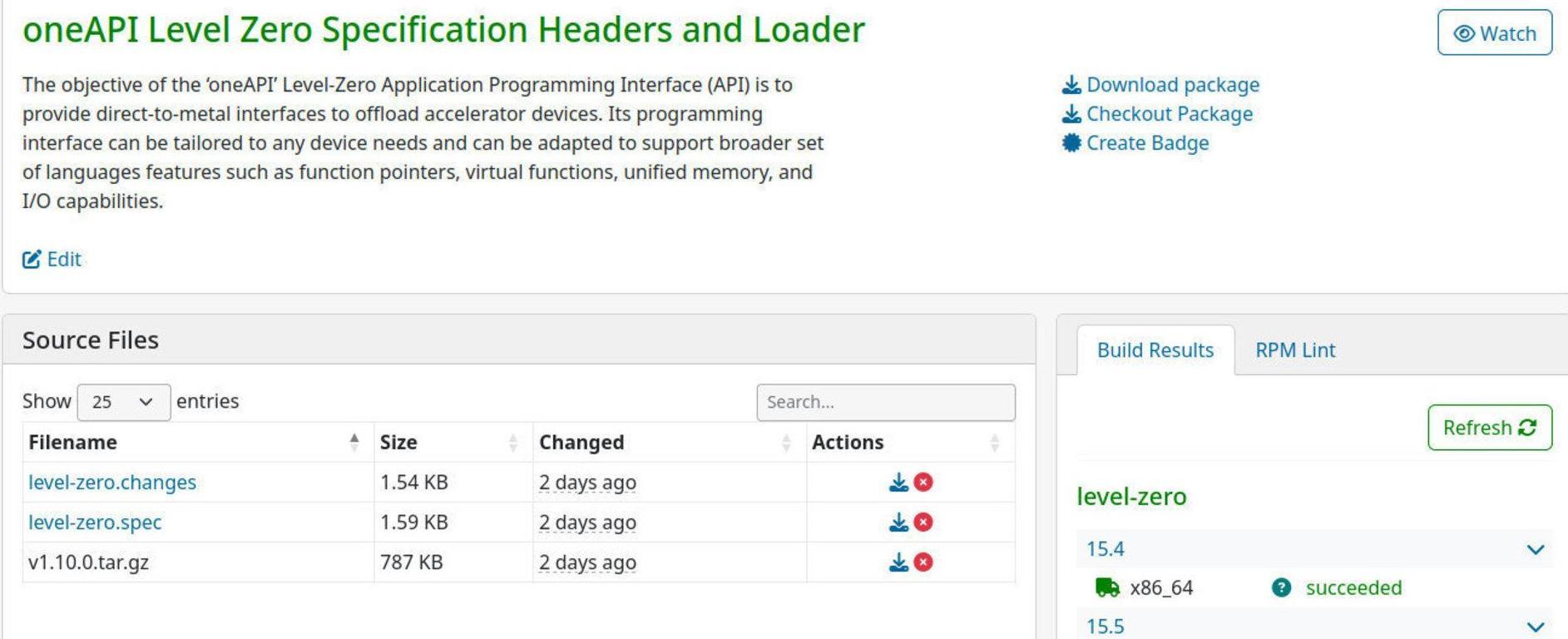Switch to the Build Results tab
Viewport: 1568px width, 639px height.
1155,350
